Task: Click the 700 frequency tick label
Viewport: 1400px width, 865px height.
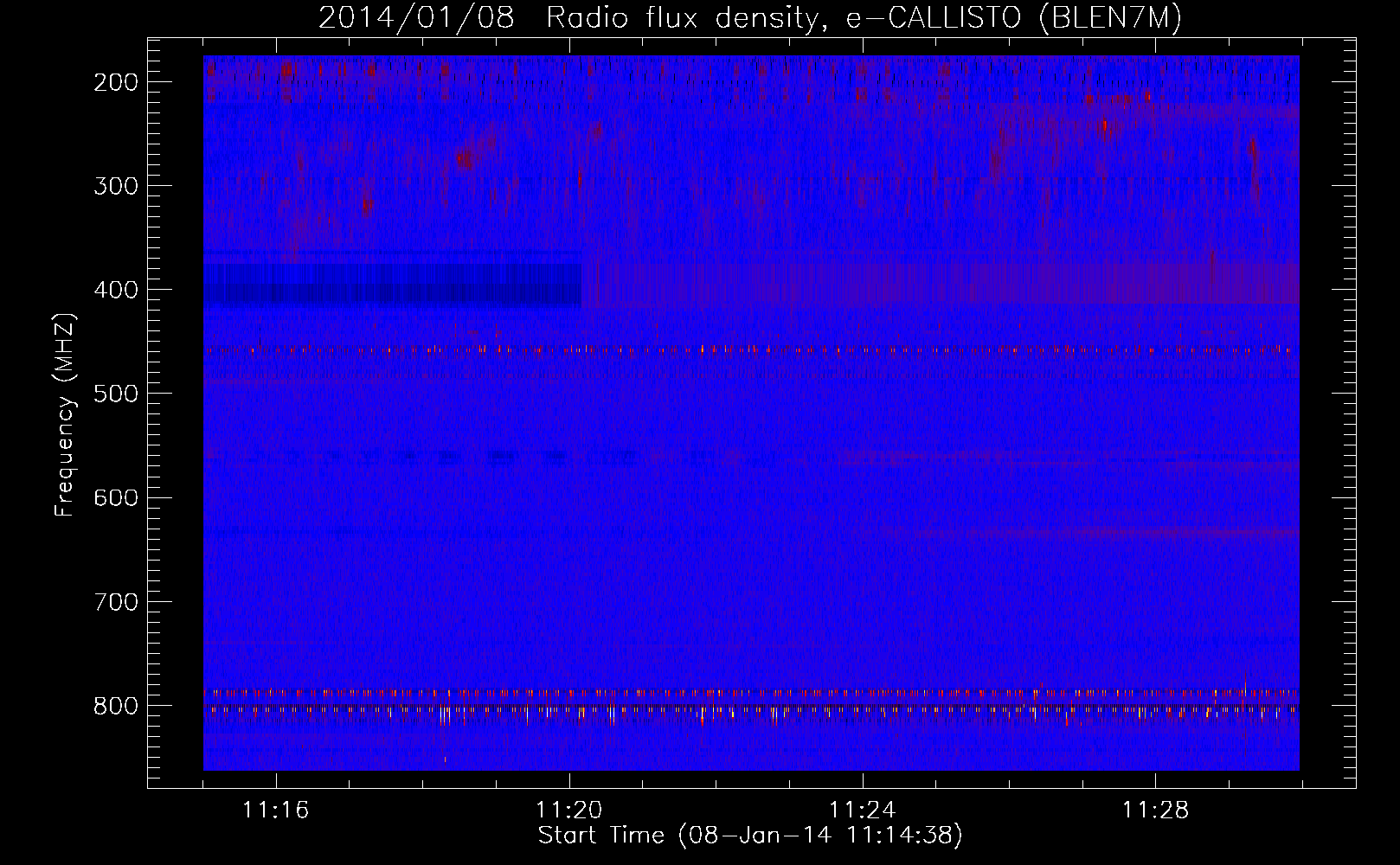Action: pyautogui.click(x=116, y=601)
